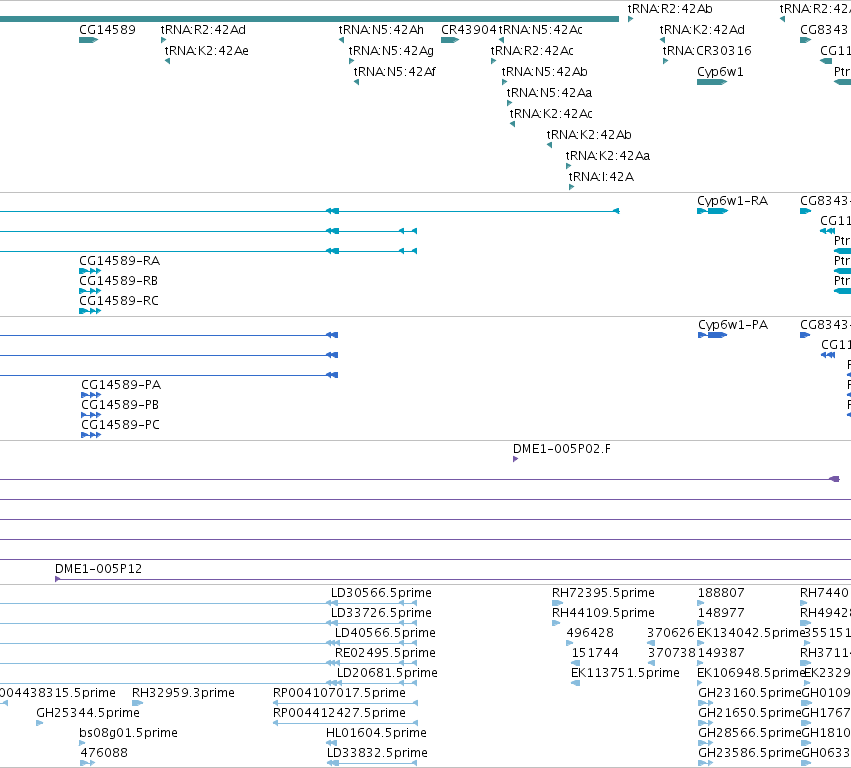Select the DME1-005P02.F purple arrow
Viewport: 851px width, 768px height.
point(516,459)
